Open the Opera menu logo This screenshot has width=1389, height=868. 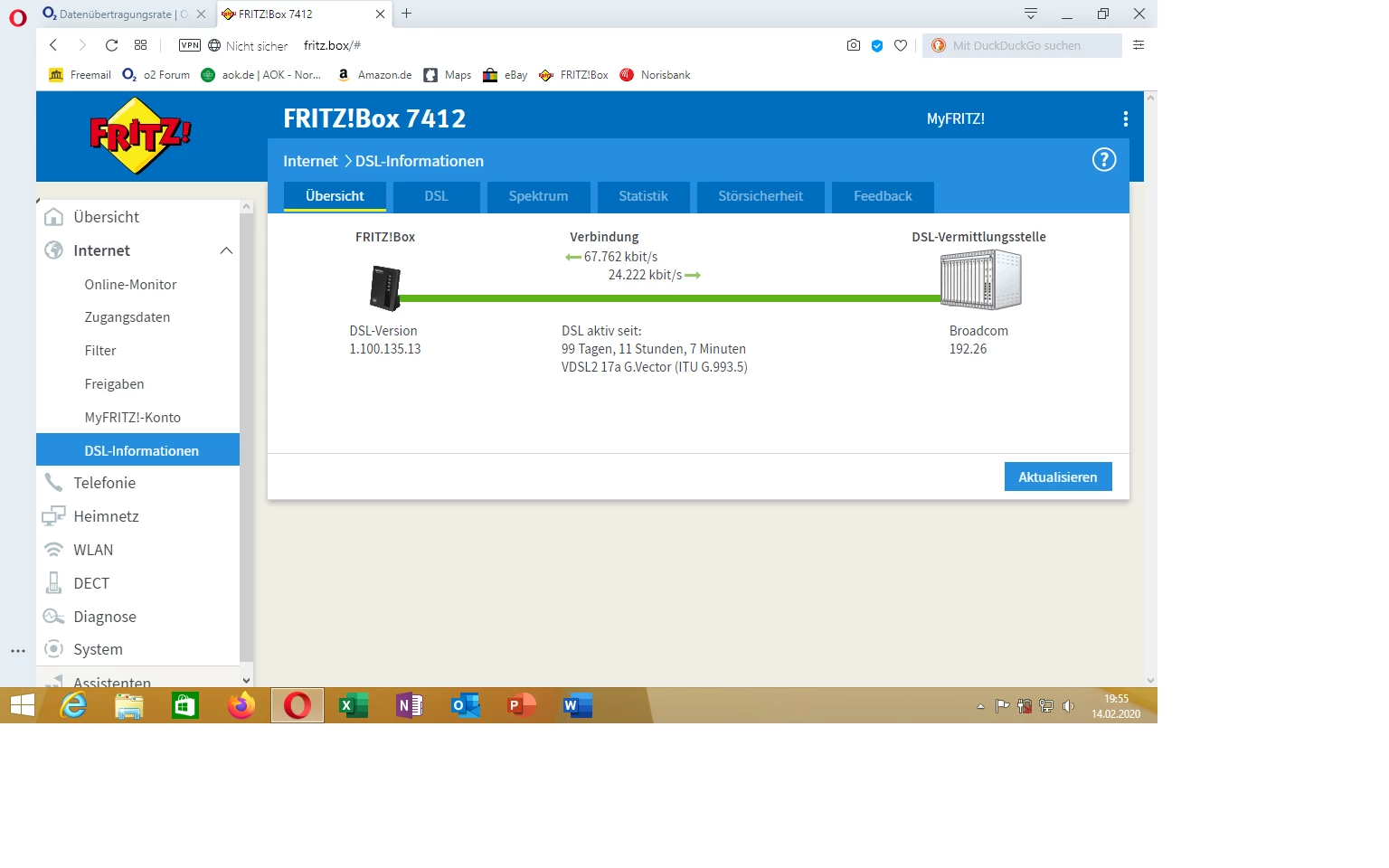(18, 18)
